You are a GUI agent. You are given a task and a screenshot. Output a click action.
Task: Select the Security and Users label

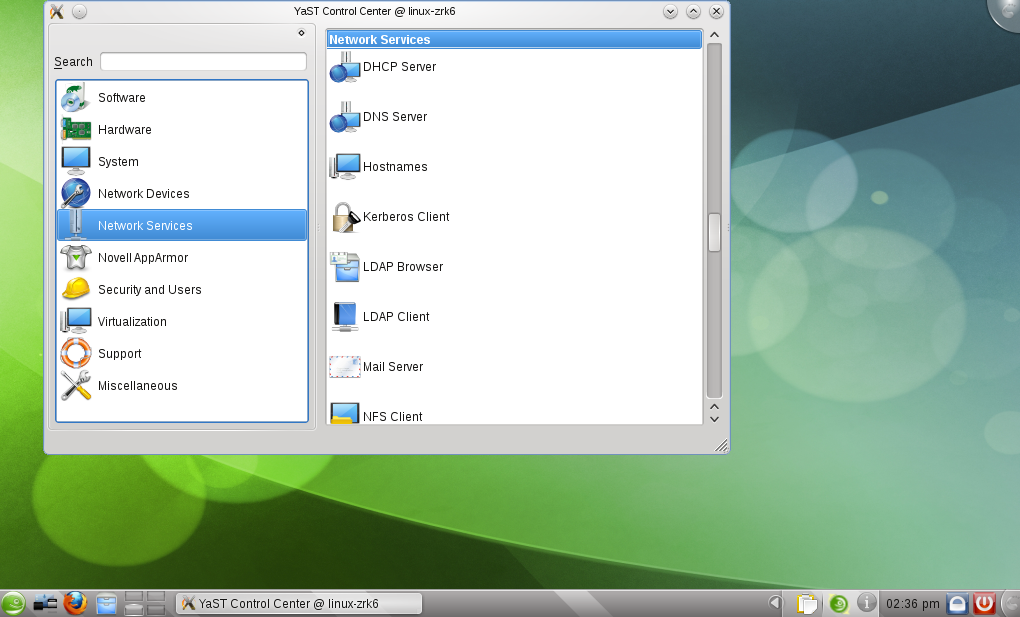150,289
